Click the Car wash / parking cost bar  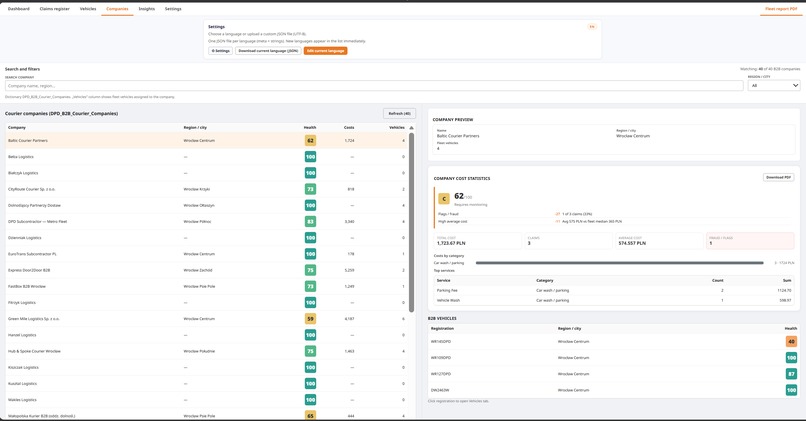click(x=619, y=263)
